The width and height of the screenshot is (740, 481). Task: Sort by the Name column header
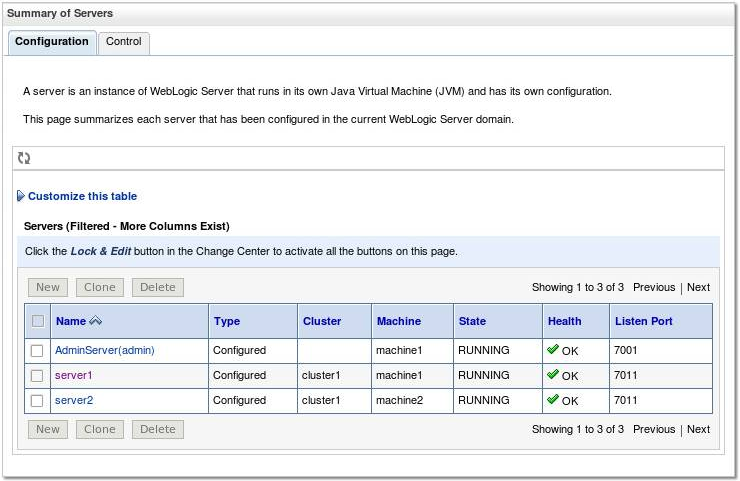pos(71,321)
